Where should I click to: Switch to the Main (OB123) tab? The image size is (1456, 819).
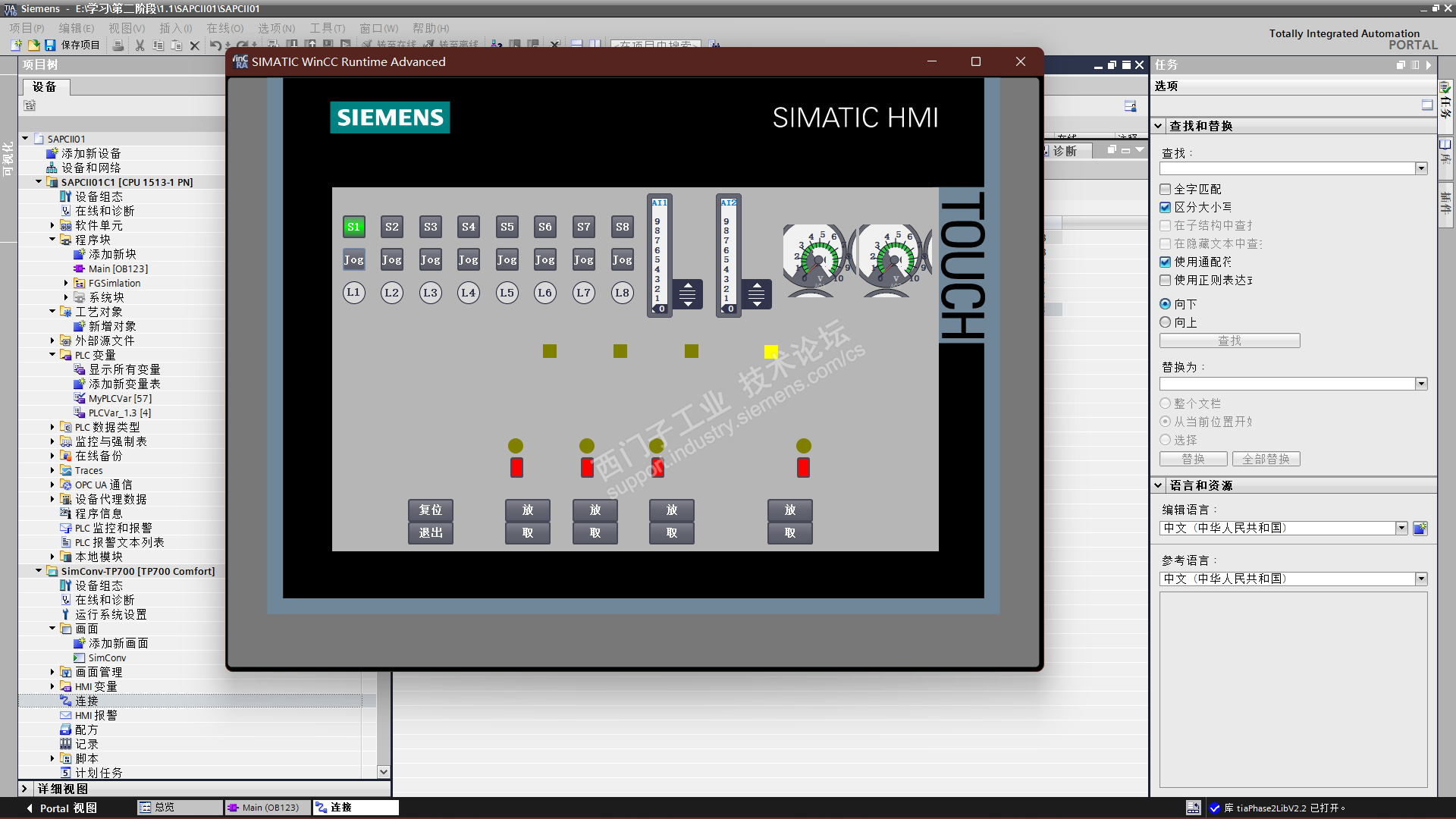pyautogui.click(x=268, y=808)
